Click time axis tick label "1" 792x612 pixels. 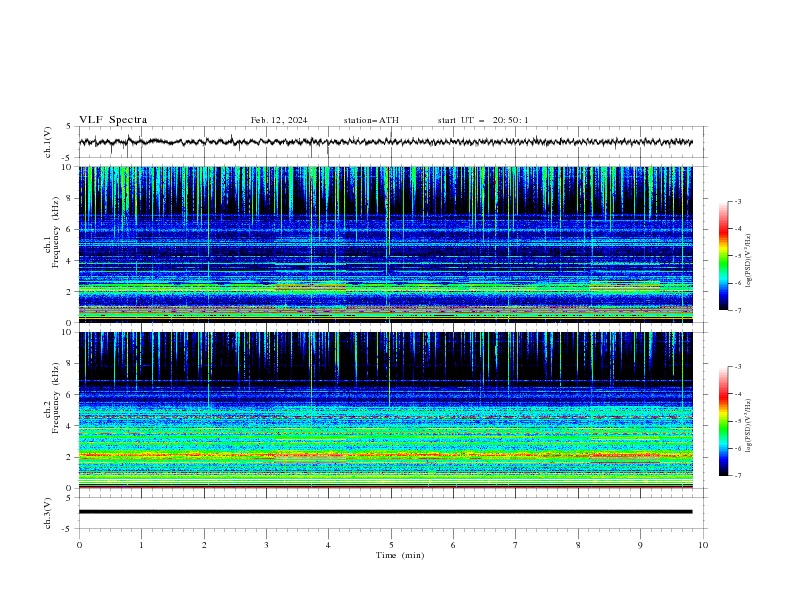(x=141, y=545)
